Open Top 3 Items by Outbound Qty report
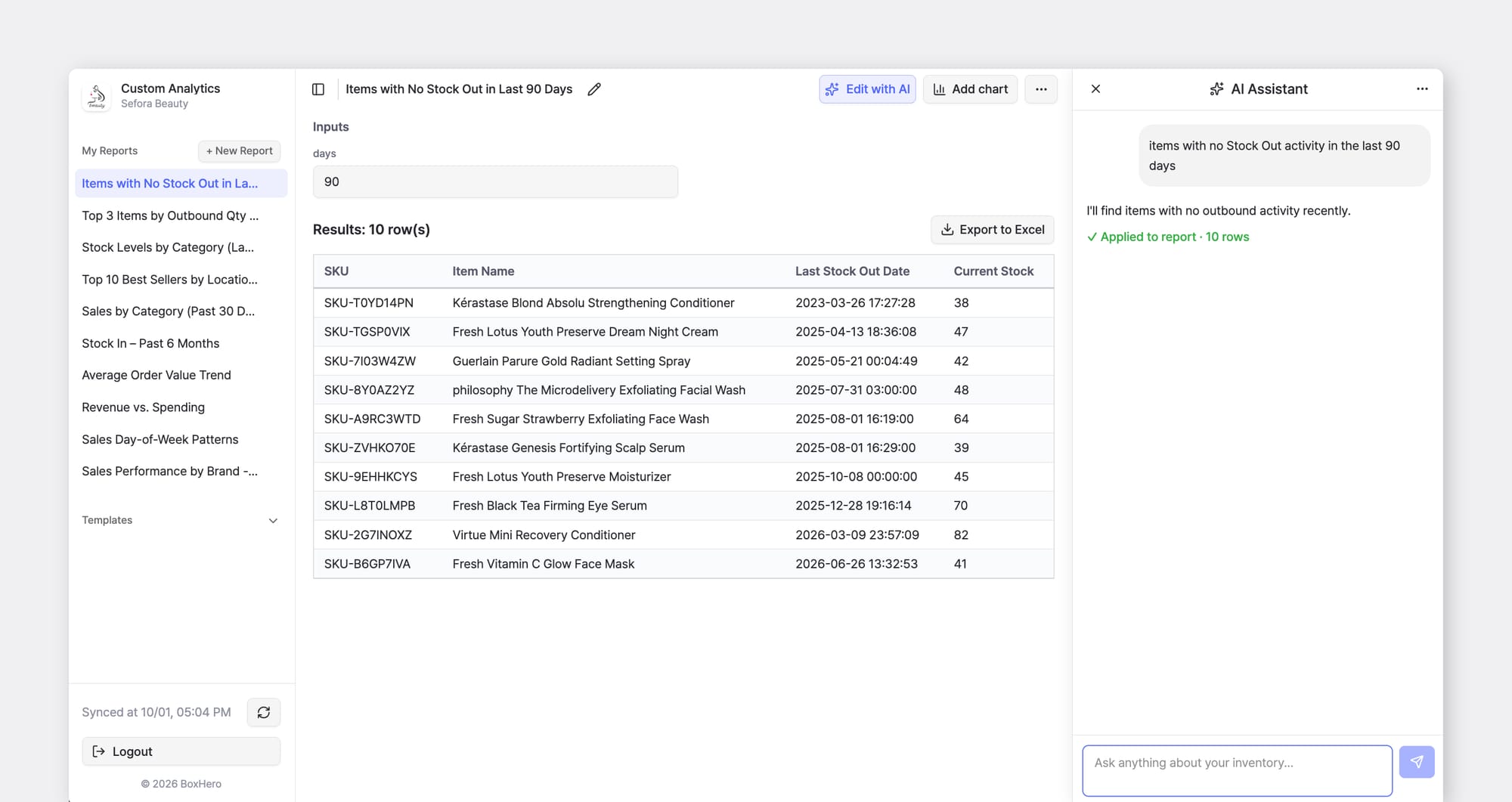Image resolution: width=1512 pixels, height=802 pixels. tap(181, 215)
